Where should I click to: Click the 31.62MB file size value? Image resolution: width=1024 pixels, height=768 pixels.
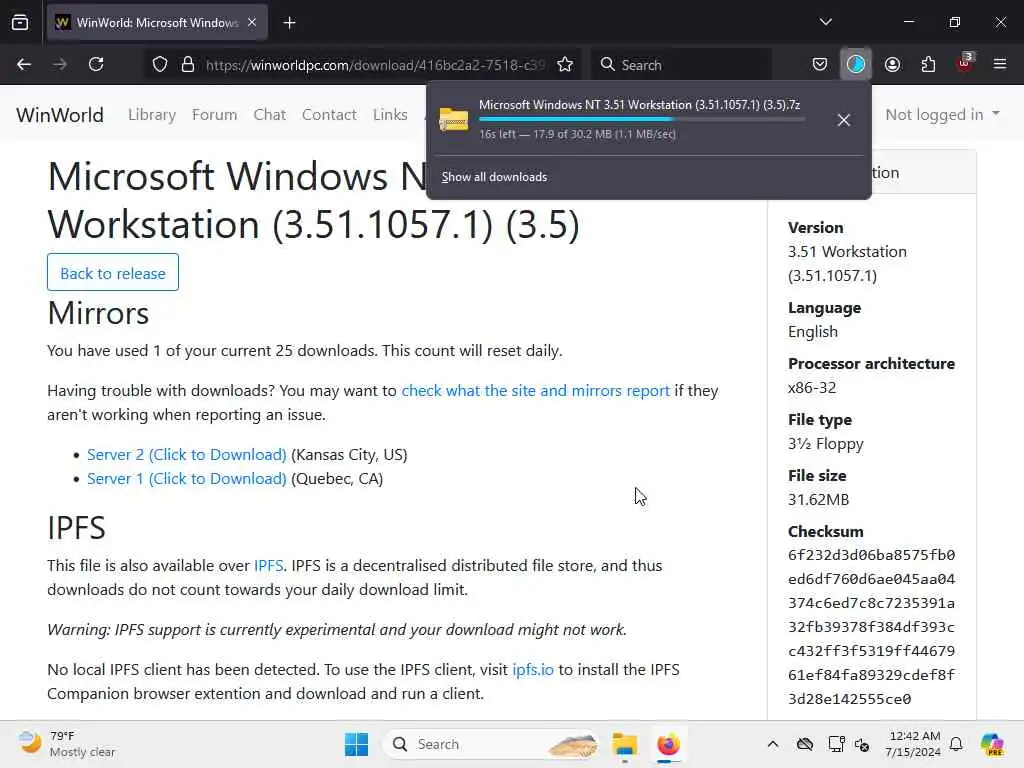coord(818,500)
